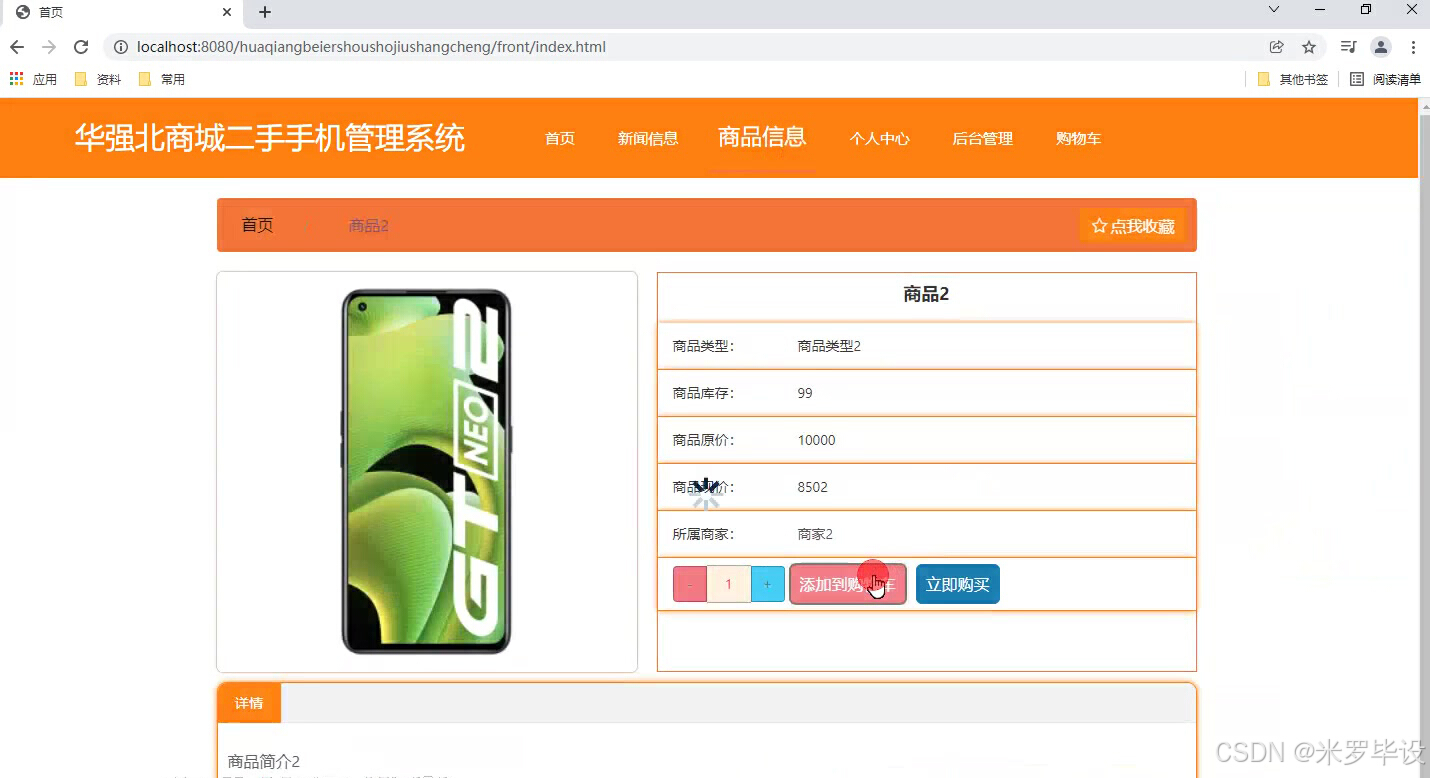Click the 商品类型2 value
Viewport: 1430px width, 778px height.
coord(829,346)
